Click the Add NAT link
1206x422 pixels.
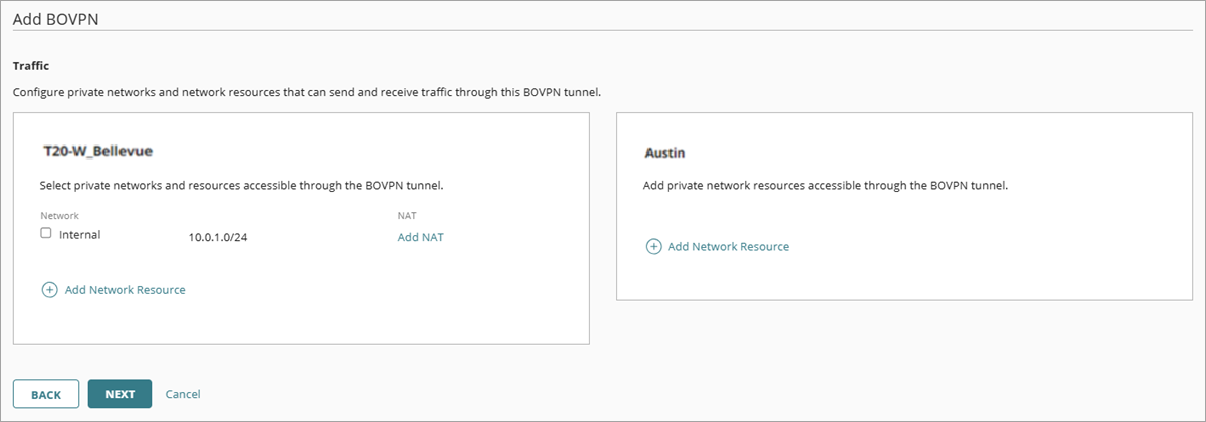(x=420, y=237)
